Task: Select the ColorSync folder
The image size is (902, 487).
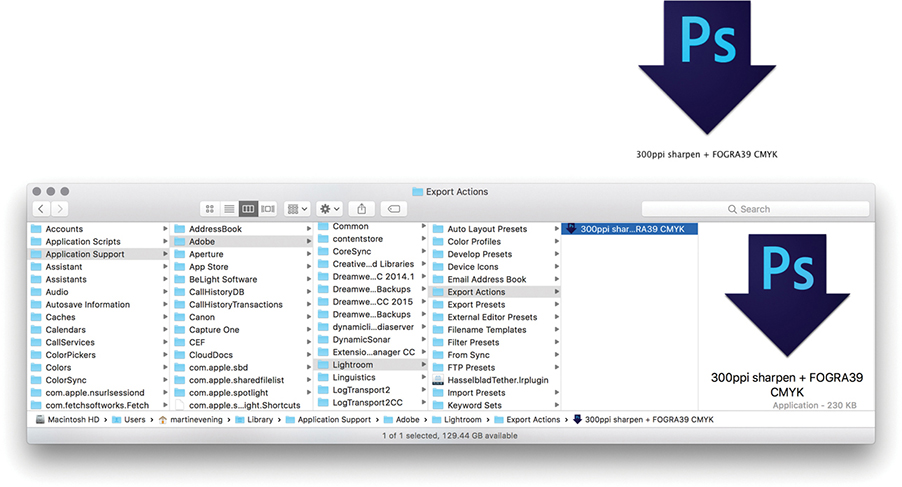Action: (98, 380)
